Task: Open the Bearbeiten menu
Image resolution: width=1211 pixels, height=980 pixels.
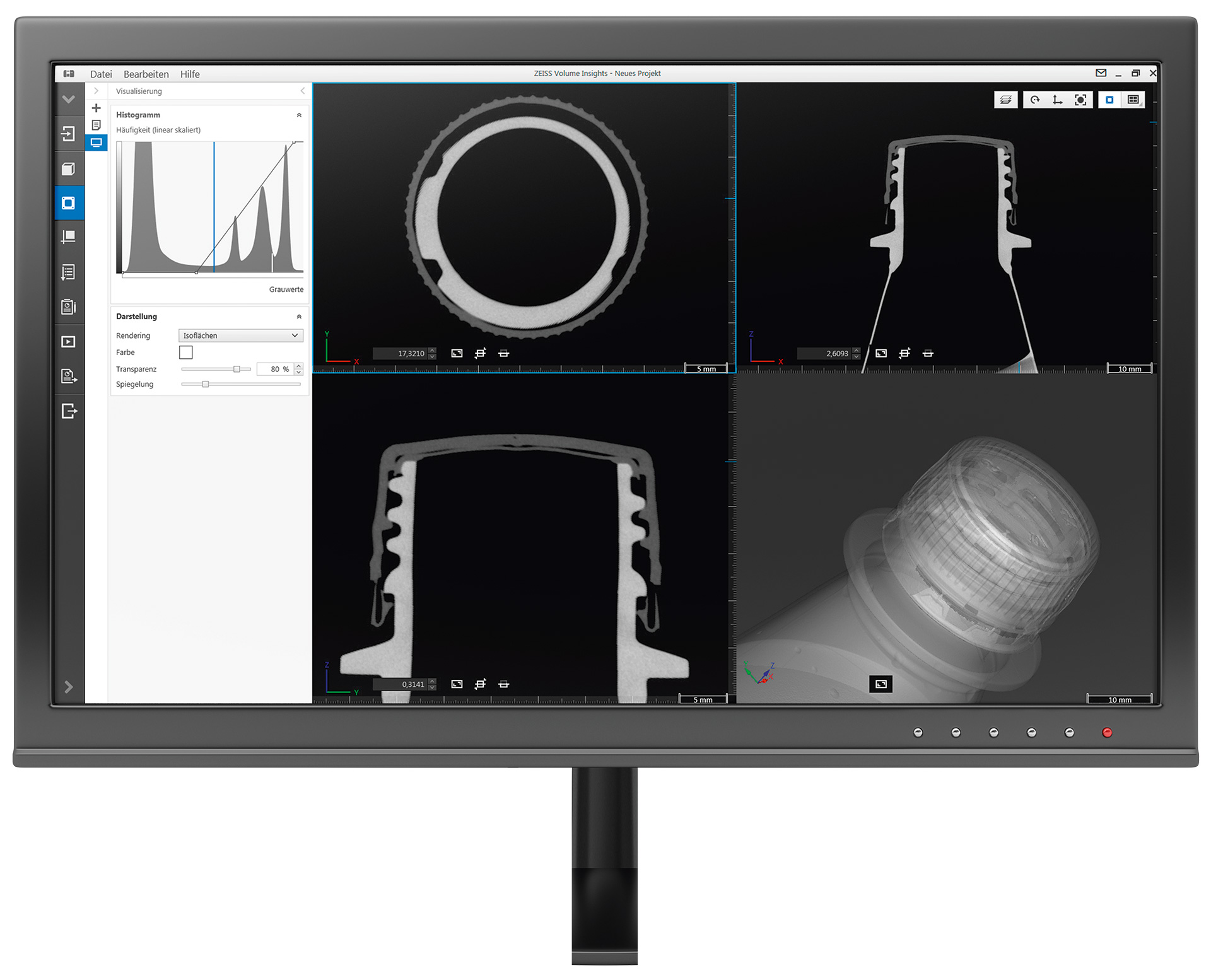Action: point(146,74)
